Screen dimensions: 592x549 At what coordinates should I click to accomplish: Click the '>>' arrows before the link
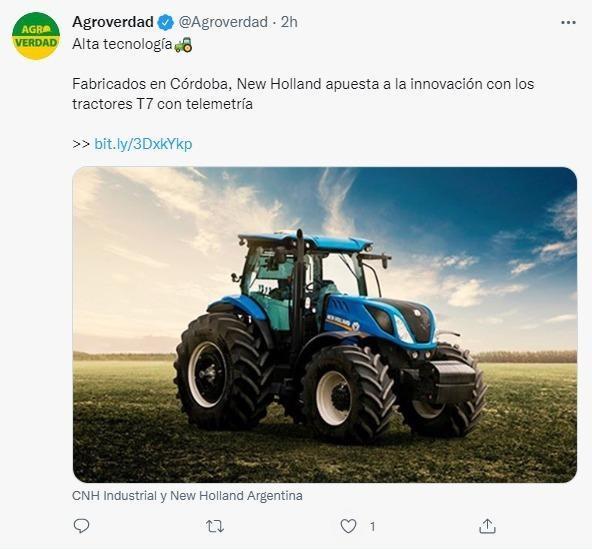click(81, 144)
